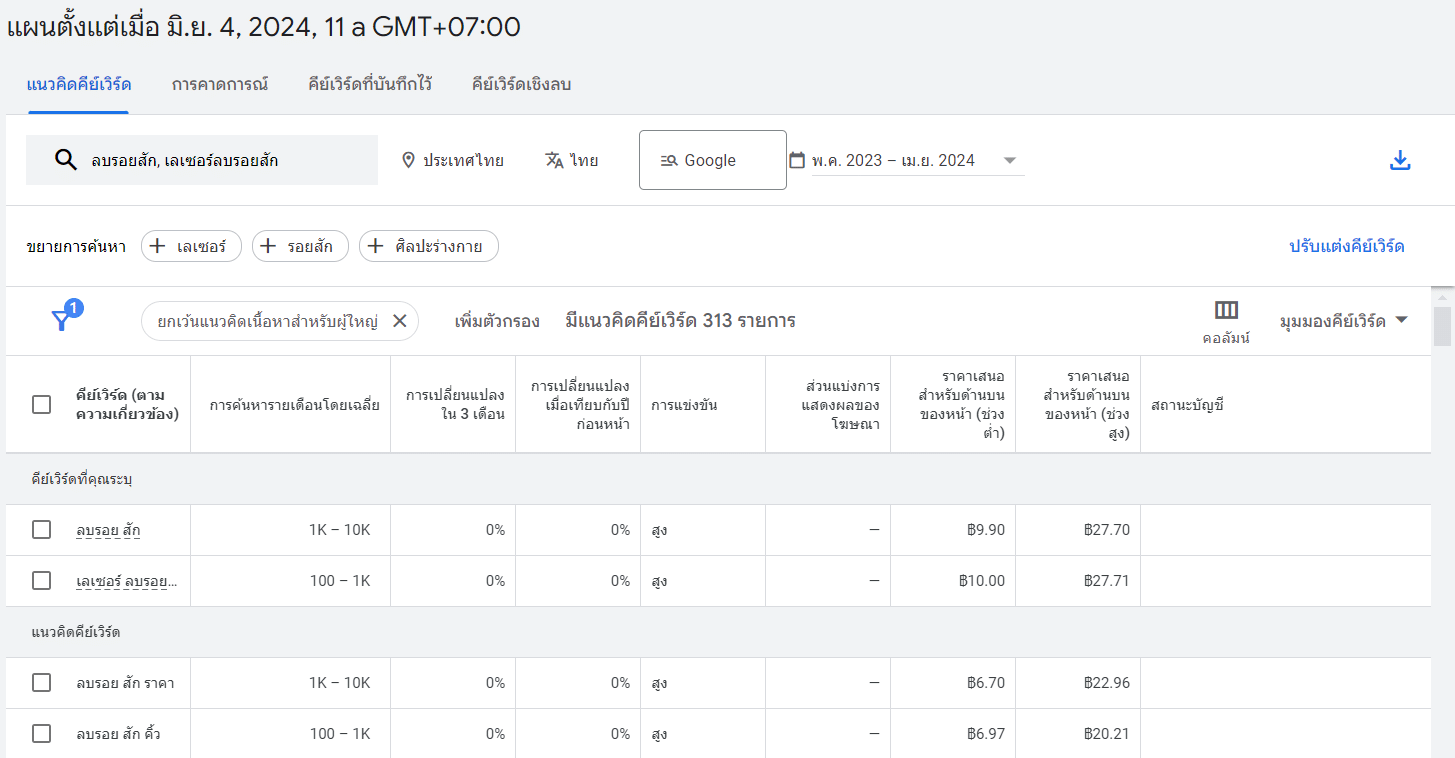Click the date range พ.ค. 2023 – เม.ย. 2024

point(893,160)
